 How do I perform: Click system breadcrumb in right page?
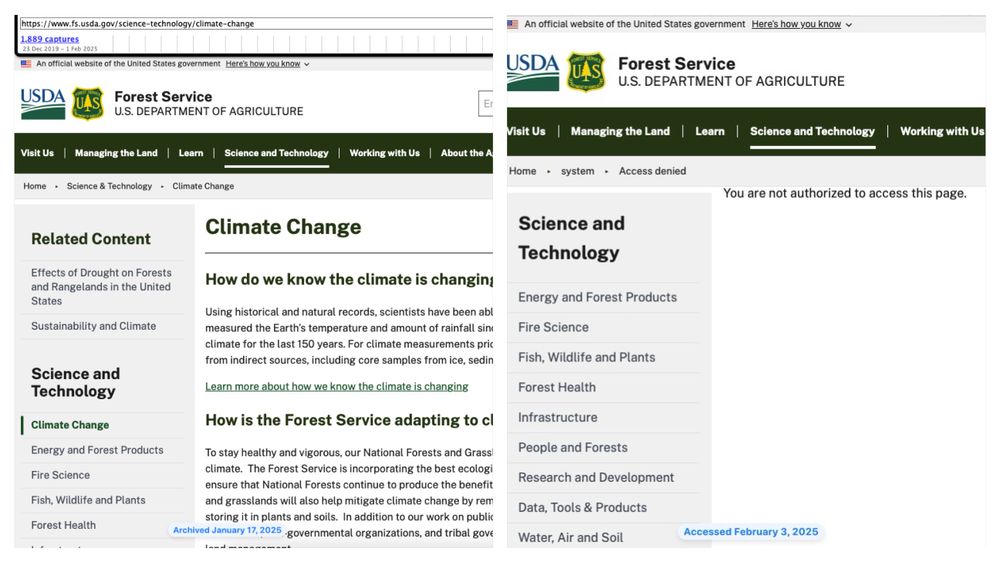point(577,171)
